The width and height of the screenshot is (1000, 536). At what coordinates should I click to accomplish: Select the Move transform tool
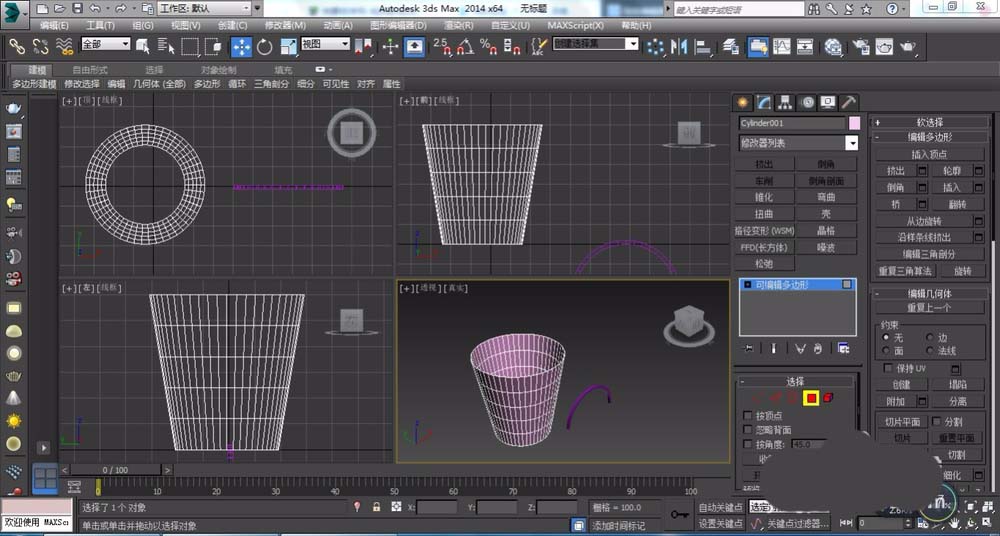pyautogui.click(x=242, y=46)
